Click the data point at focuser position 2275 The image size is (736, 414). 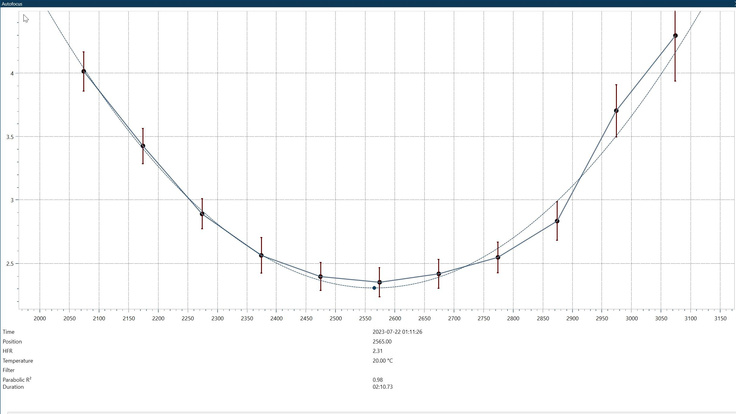[x=202, y=214]
